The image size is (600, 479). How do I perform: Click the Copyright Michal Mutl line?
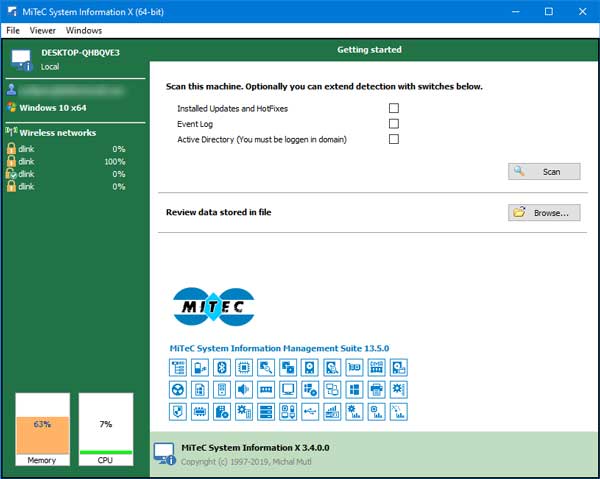[246, 462]
